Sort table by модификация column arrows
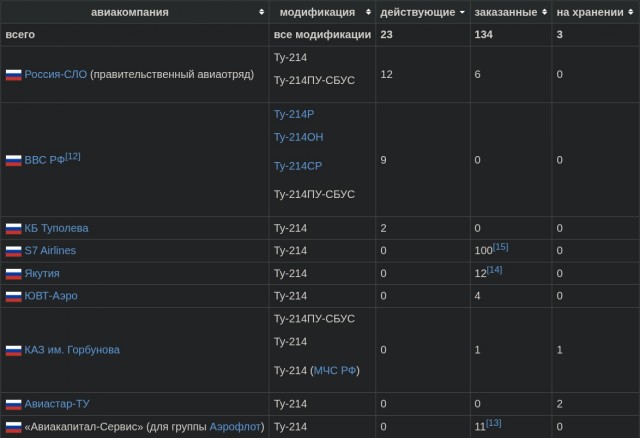This screenshot has height=438, width=640. (368, 12)
